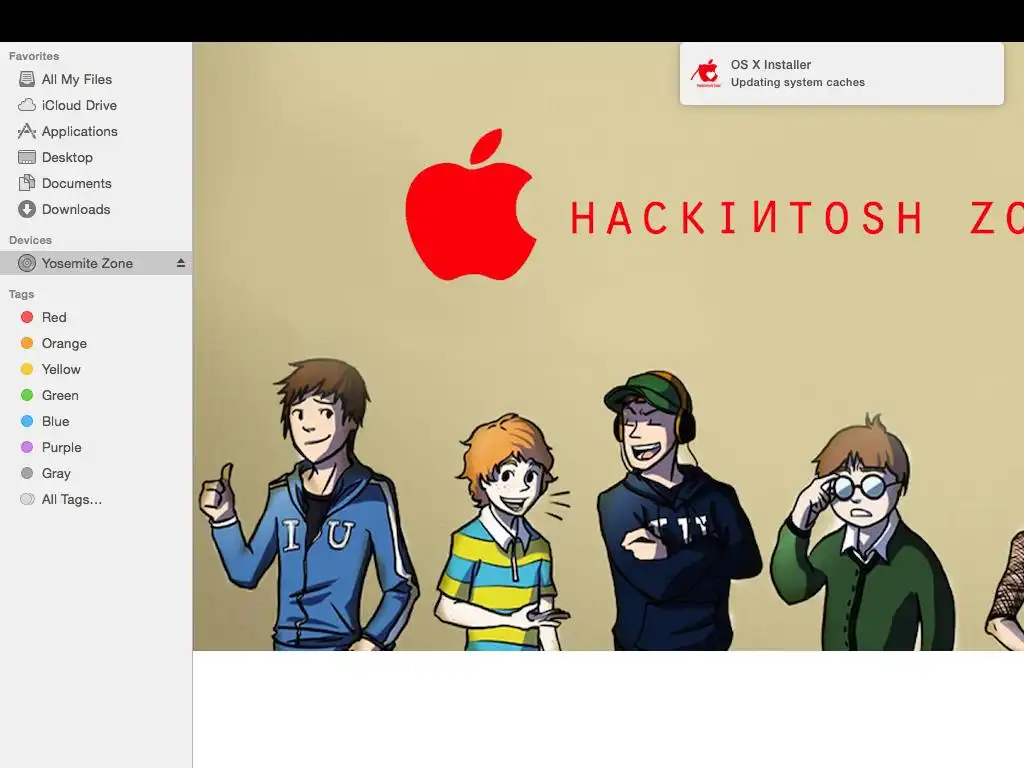
Task: Click the Tags section header
Action: coord(22,294)
